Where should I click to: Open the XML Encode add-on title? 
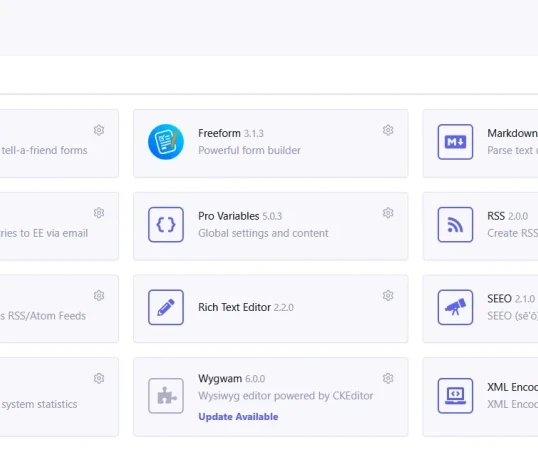pos(513,387)
